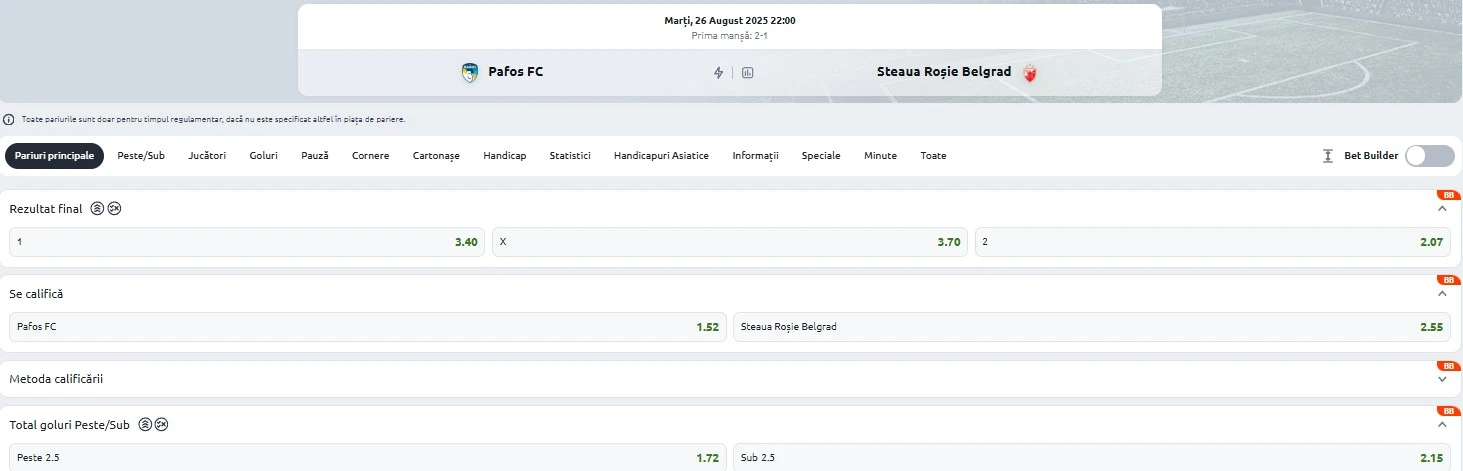1463x471 pixels.
Task: Click the Pafos FC team crest
Action: point(470,72)
